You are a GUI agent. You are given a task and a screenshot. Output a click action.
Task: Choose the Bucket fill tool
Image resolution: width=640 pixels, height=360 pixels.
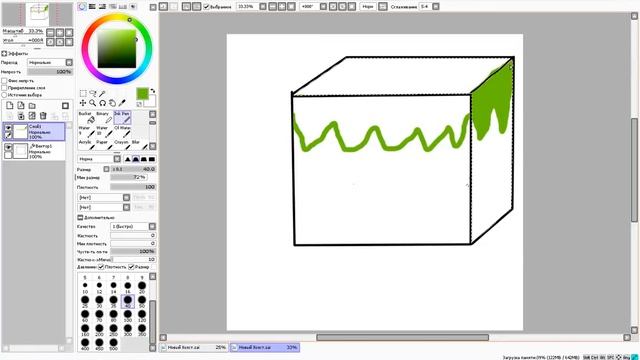pos(87,118)
